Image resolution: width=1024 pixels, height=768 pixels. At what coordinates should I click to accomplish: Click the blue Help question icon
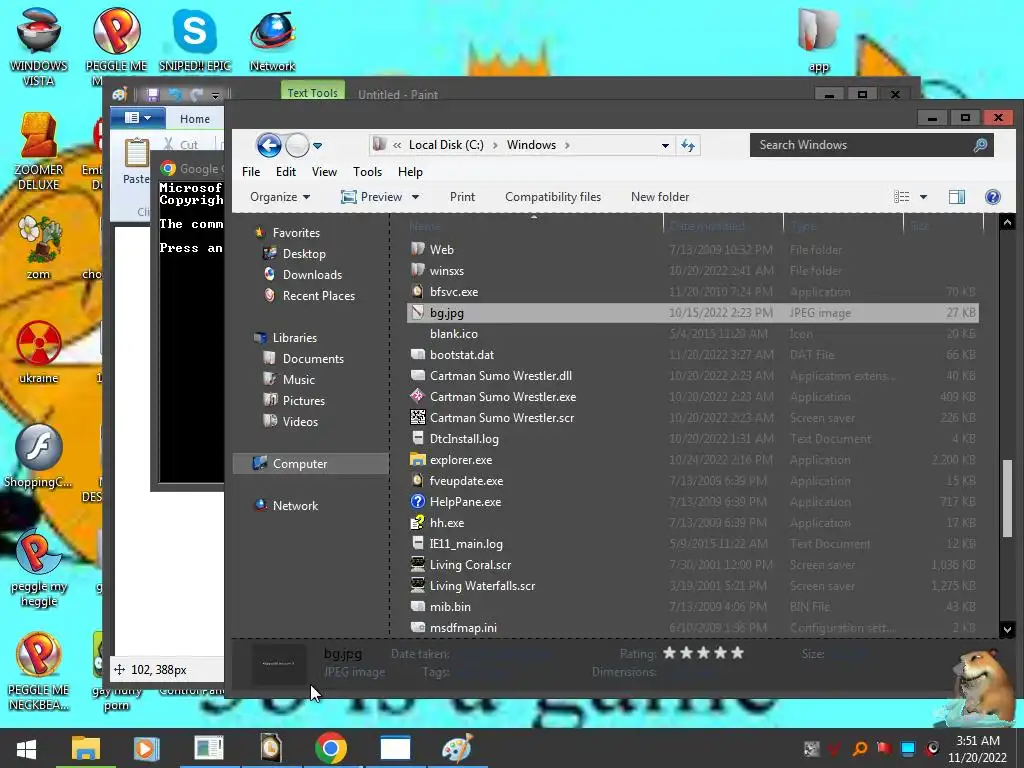click(x=992, y=197)
